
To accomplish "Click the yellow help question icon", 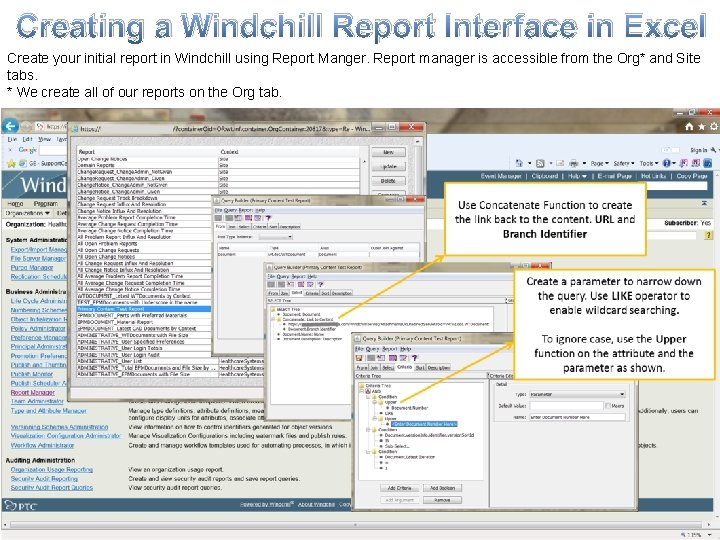I will 709,235.
